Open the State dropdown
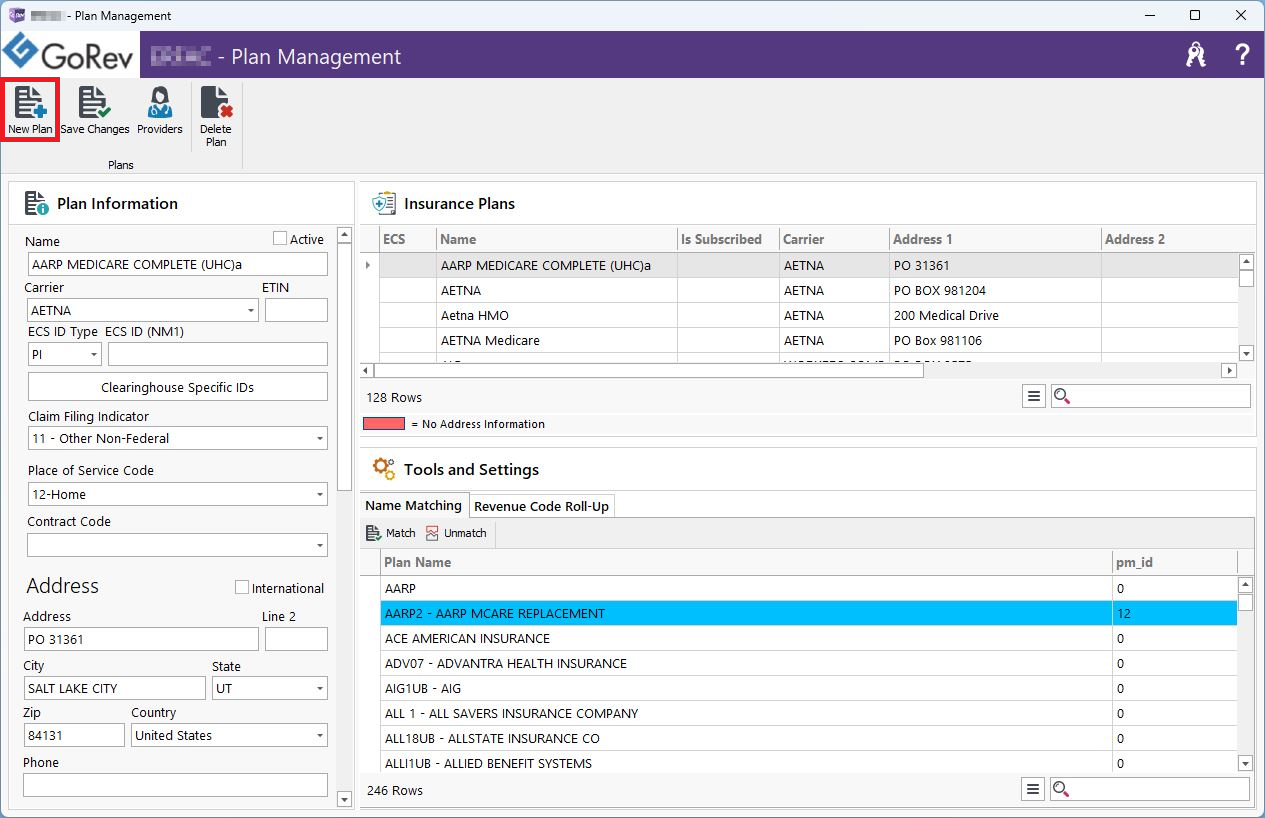Screen dimensions: 1265x818 point(320,688)
